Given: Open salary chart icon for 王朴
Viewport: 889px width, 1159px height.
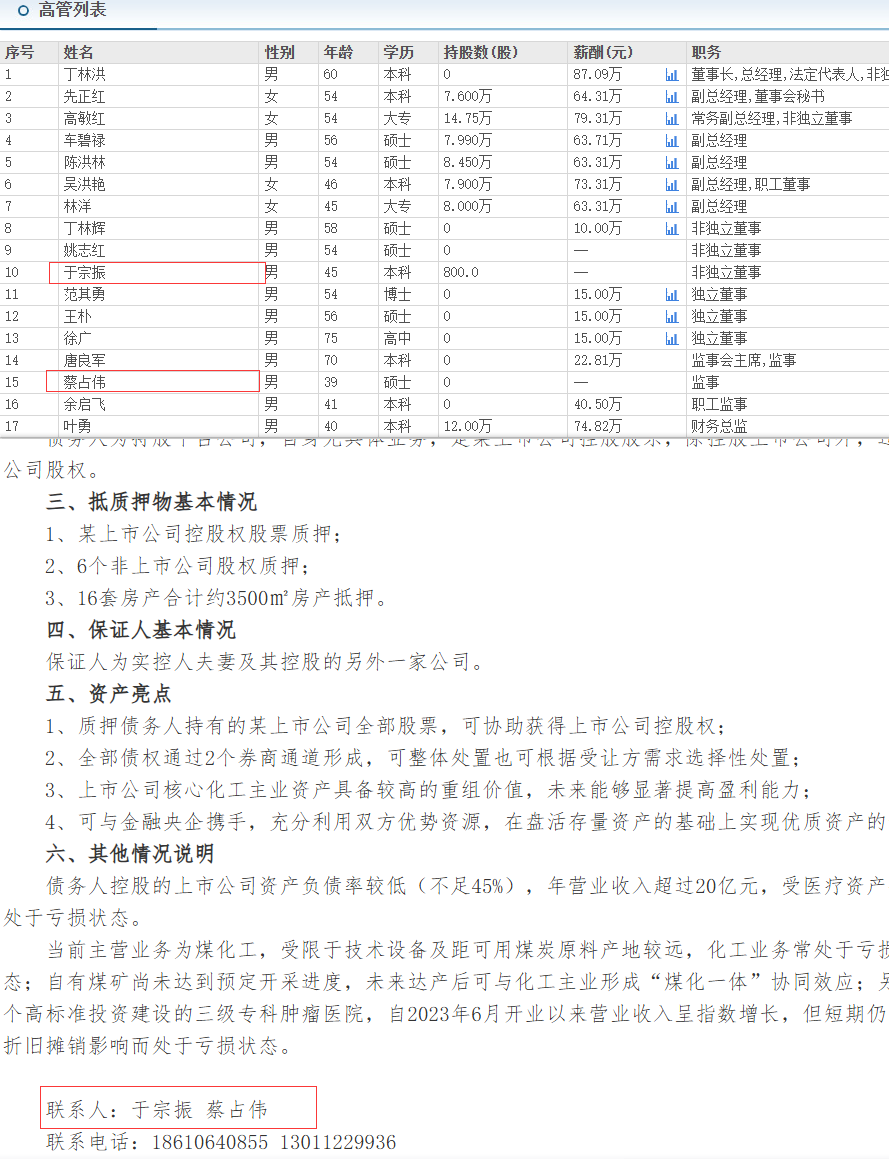Looking at the screenshot, I should pyautogui.click(x=672, y=316).
